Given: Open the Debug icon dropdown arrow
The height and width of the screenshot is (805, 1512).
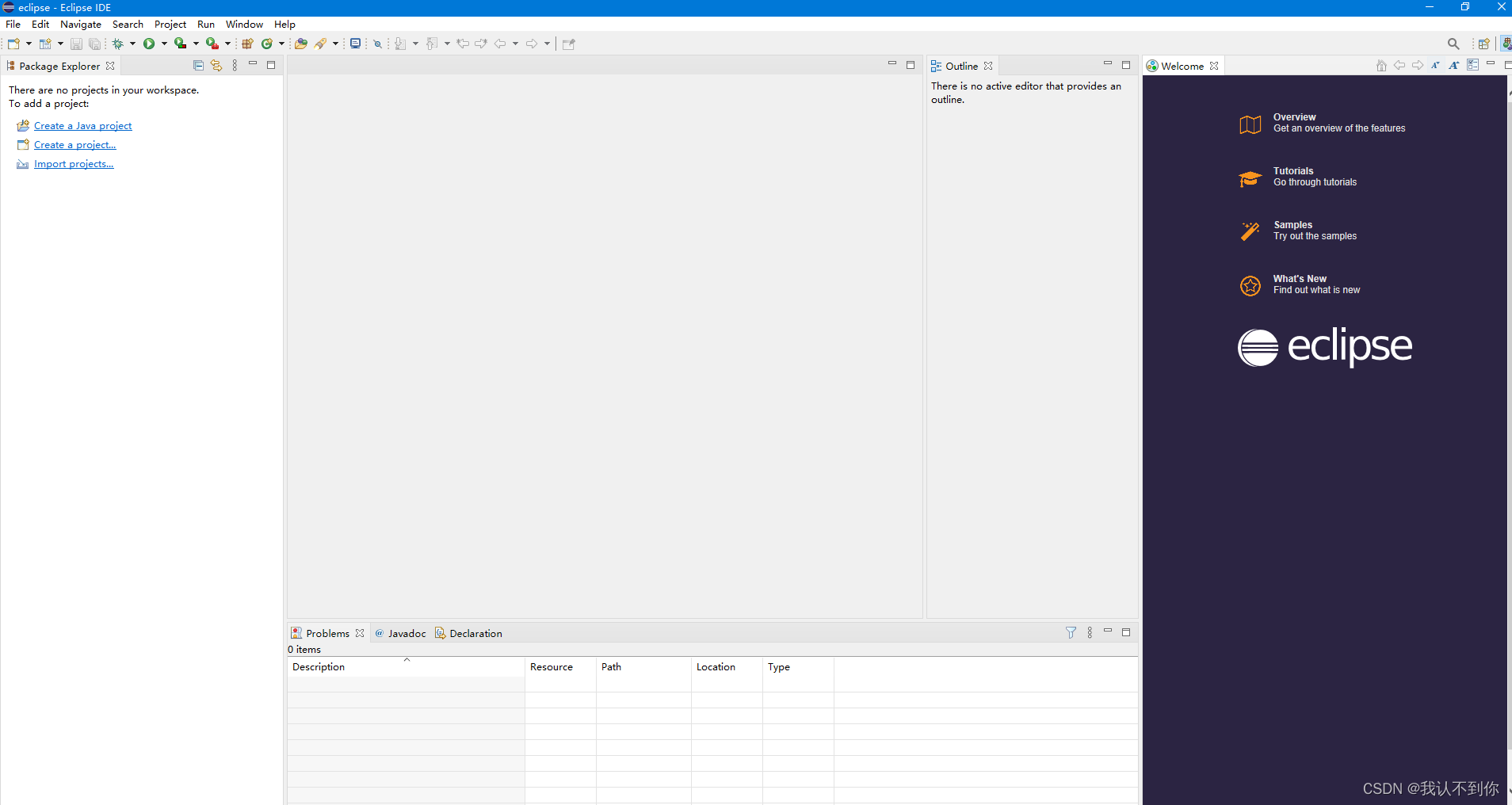Looking at the screenshot, I should (x=132, y=44).
